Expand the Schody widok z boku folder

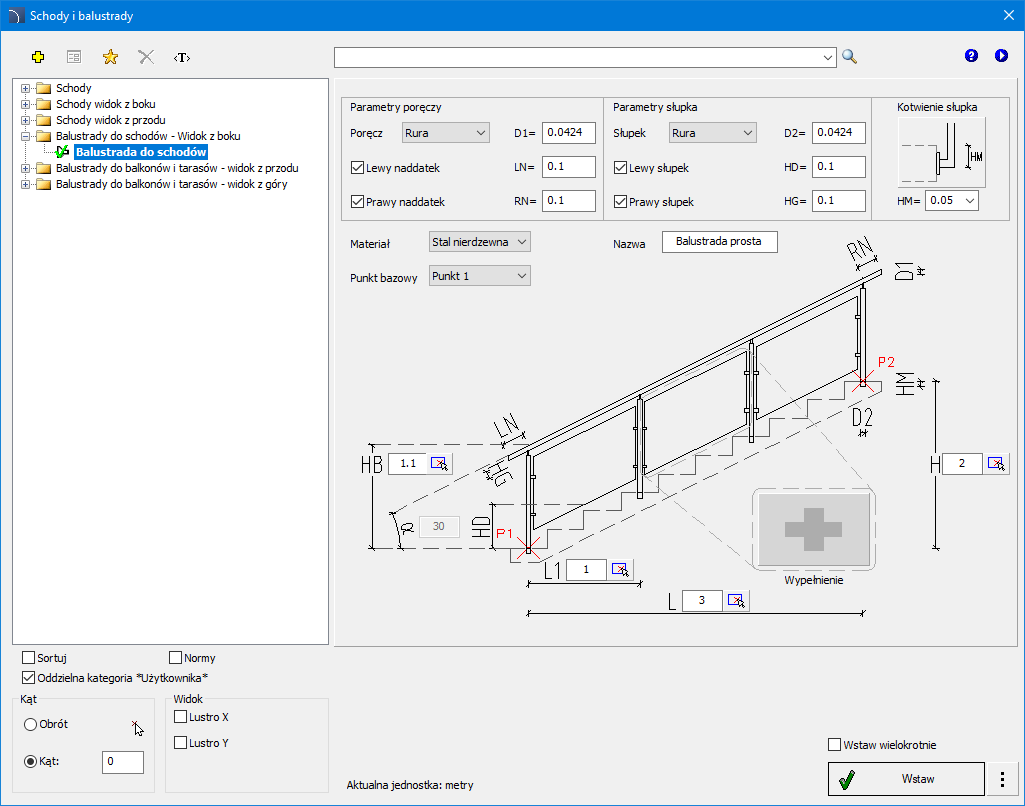(x=25, y=104)
